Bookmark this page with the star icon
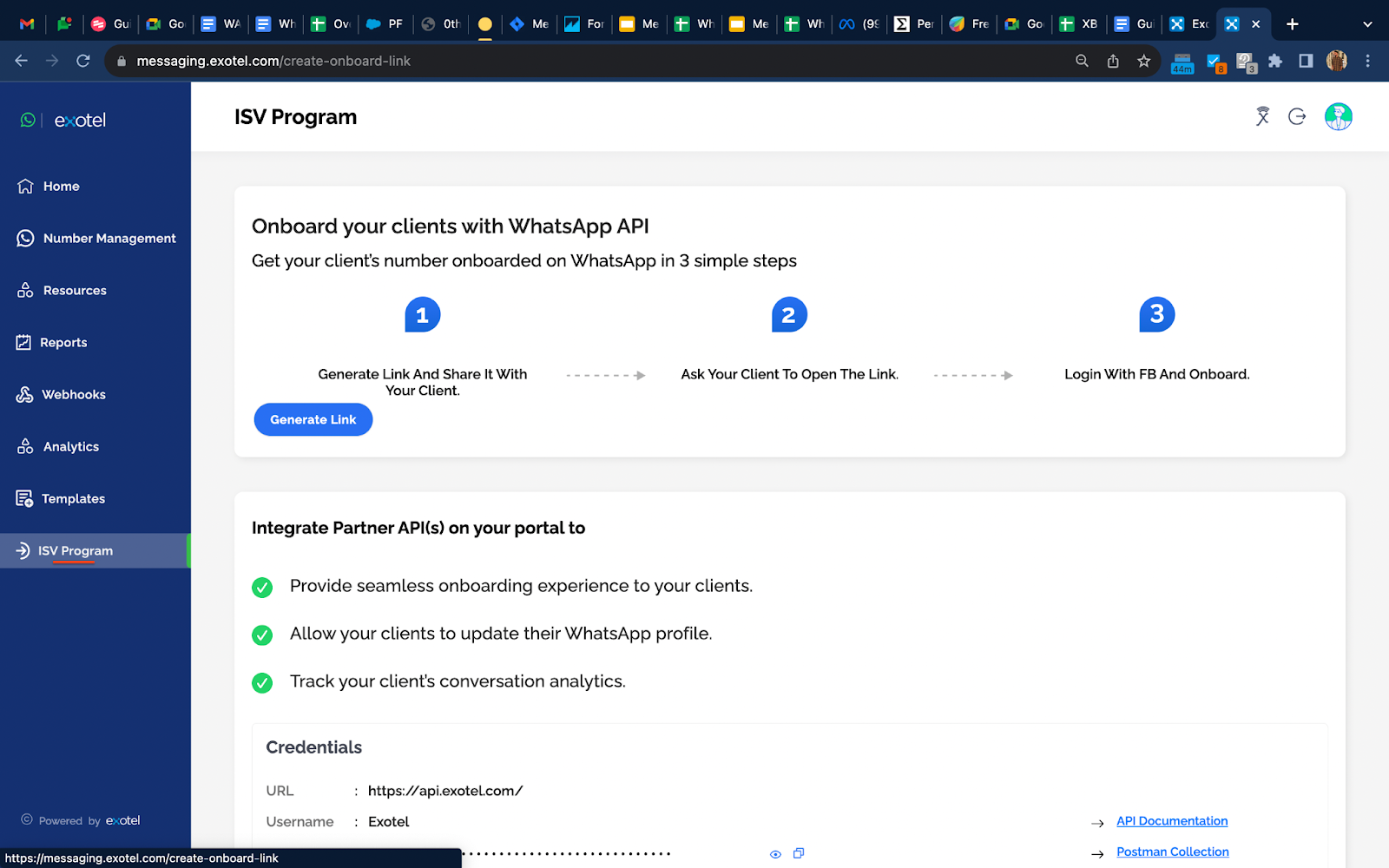 click(x=1143, y=61)
